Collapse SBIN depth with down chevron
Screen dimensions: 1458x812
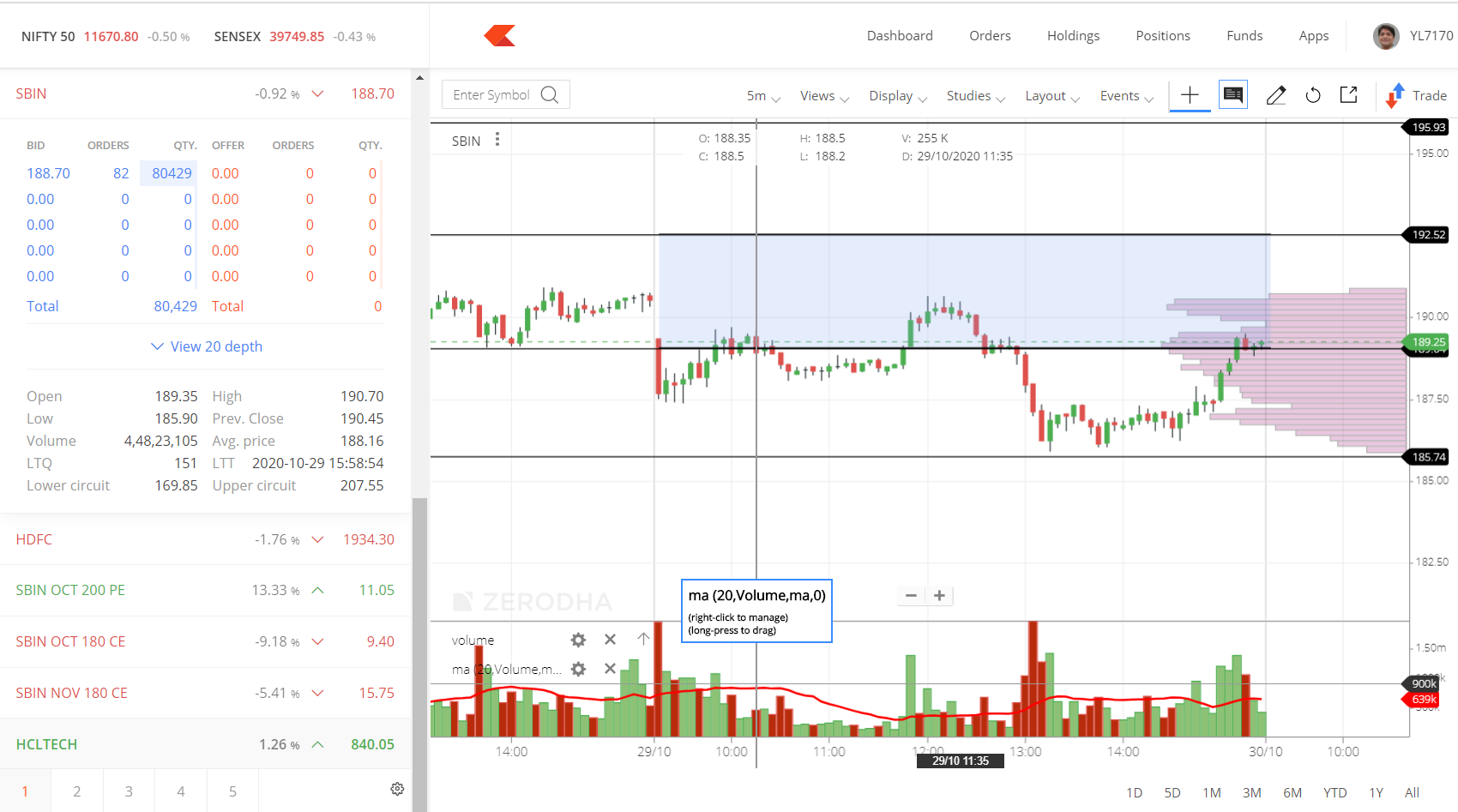pyautogui.click(x=317, y=93)
